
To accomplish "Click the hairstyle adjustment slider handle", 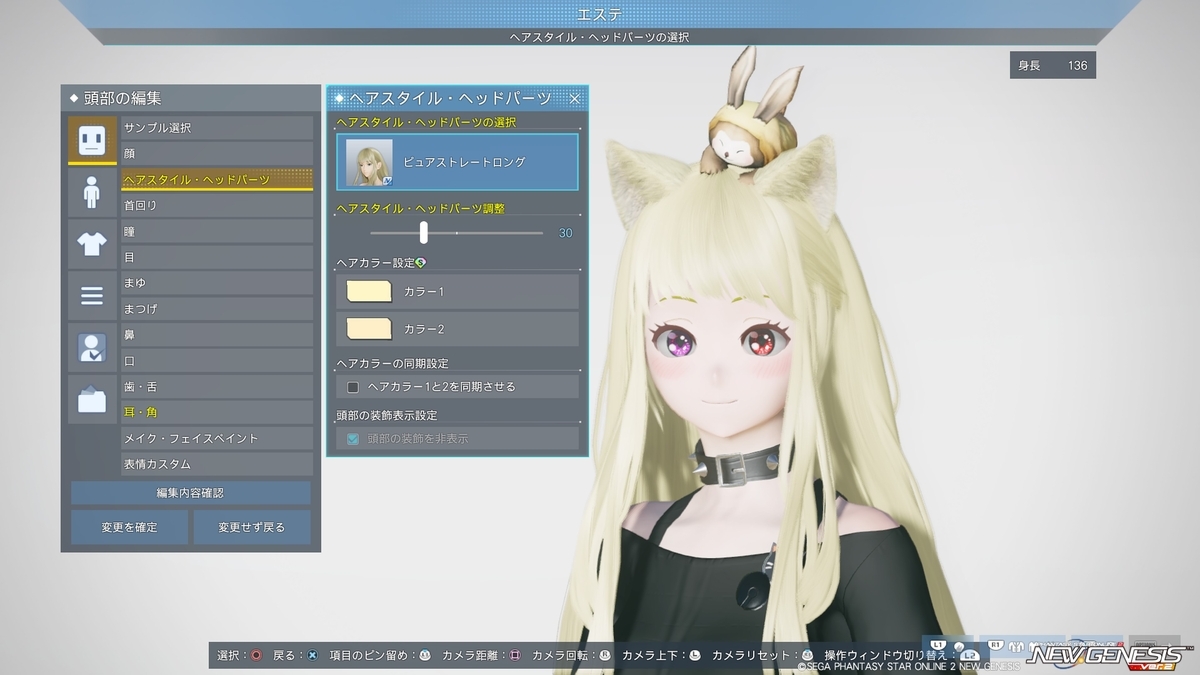I will point(424,232).
